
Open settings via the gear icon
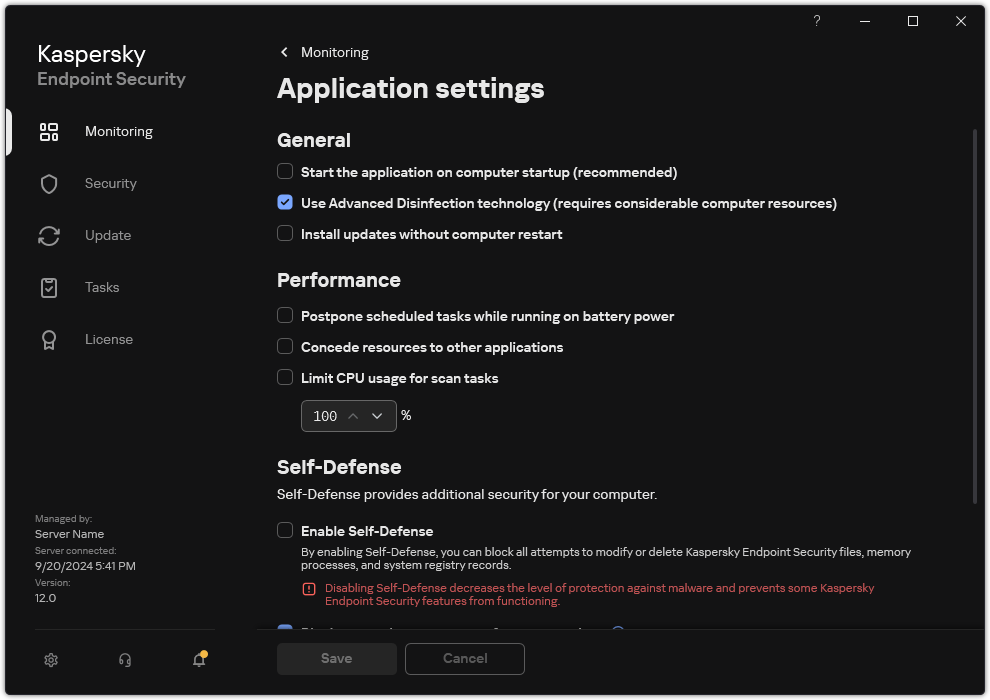[x=52, y=659]
